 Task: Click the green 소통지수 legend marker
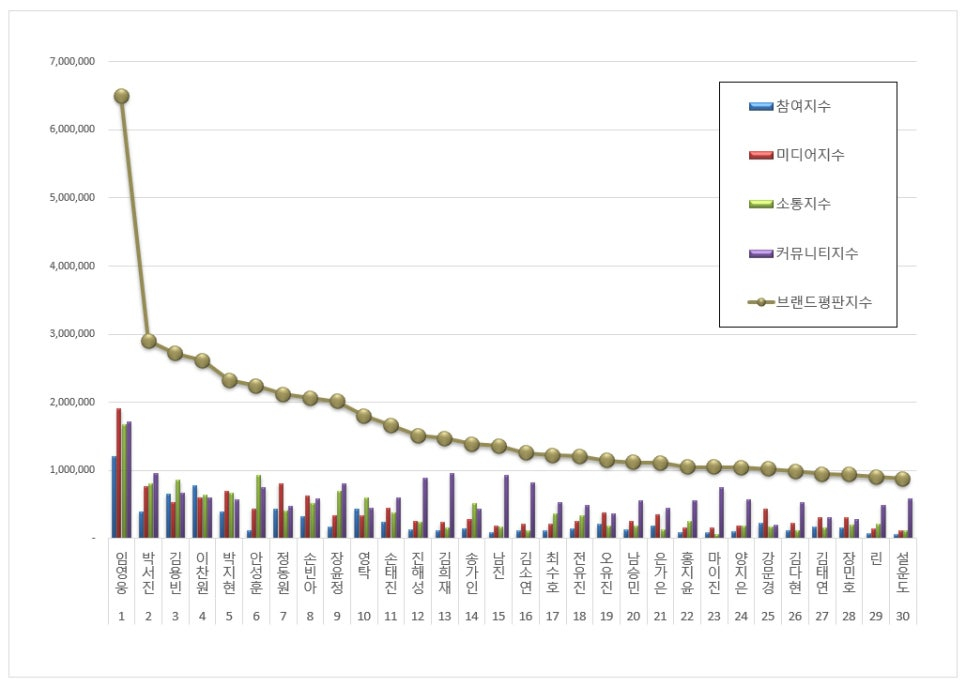[x=760, y=204]
